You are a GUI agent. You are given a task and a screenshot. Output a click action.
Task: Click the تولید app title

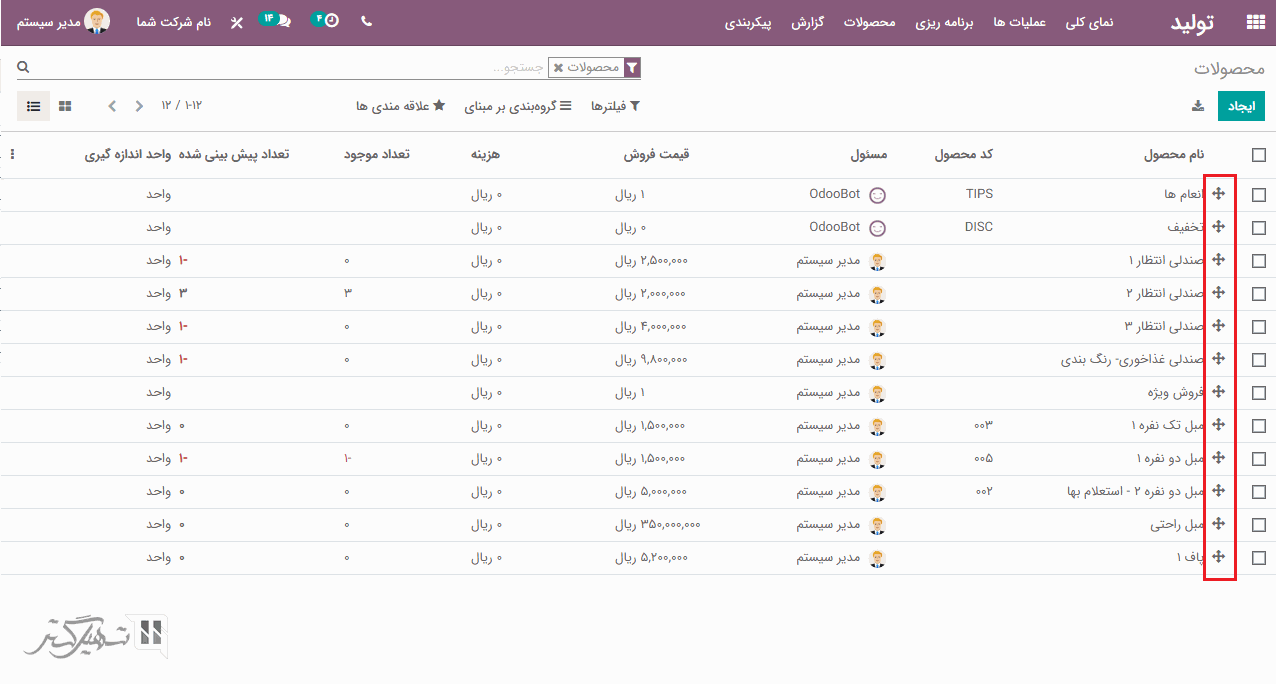(1192, 22)
